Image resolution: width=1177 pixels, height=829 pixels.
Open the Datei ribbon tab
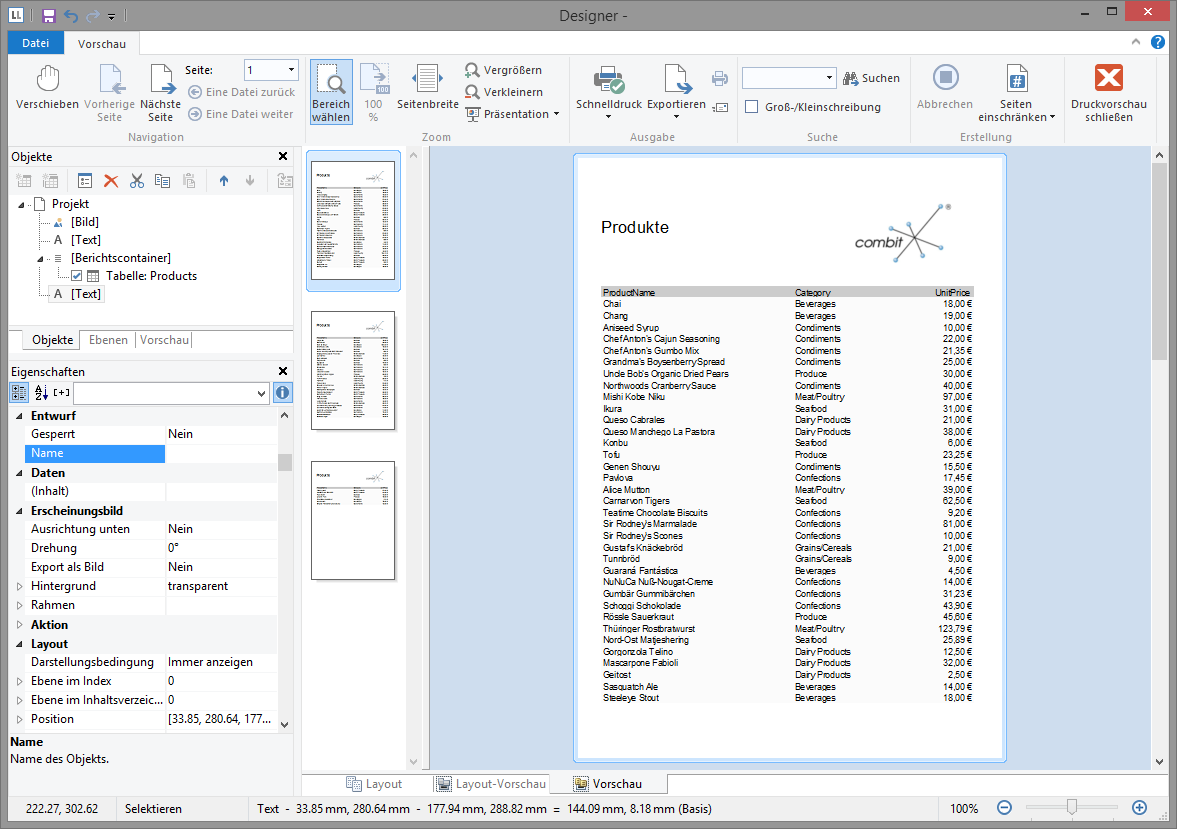pyautogui.click(x=35, y=43)
